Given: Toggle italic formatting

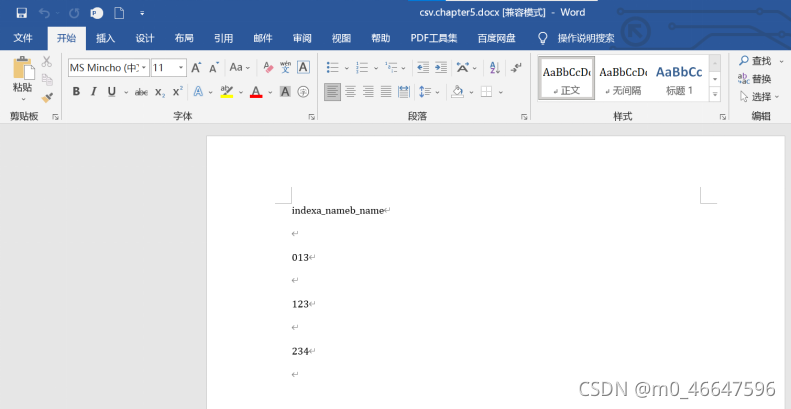Looking at the screenshot, I should click(93, 92).
